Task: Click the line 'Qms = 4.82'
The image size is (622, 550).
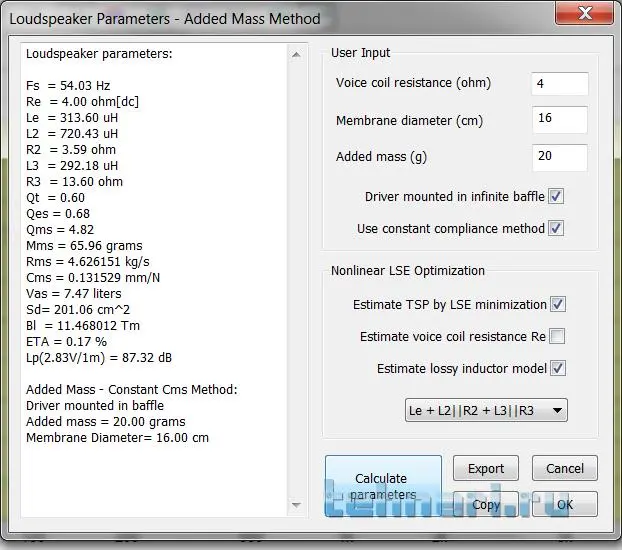Action: pos(60,229)
